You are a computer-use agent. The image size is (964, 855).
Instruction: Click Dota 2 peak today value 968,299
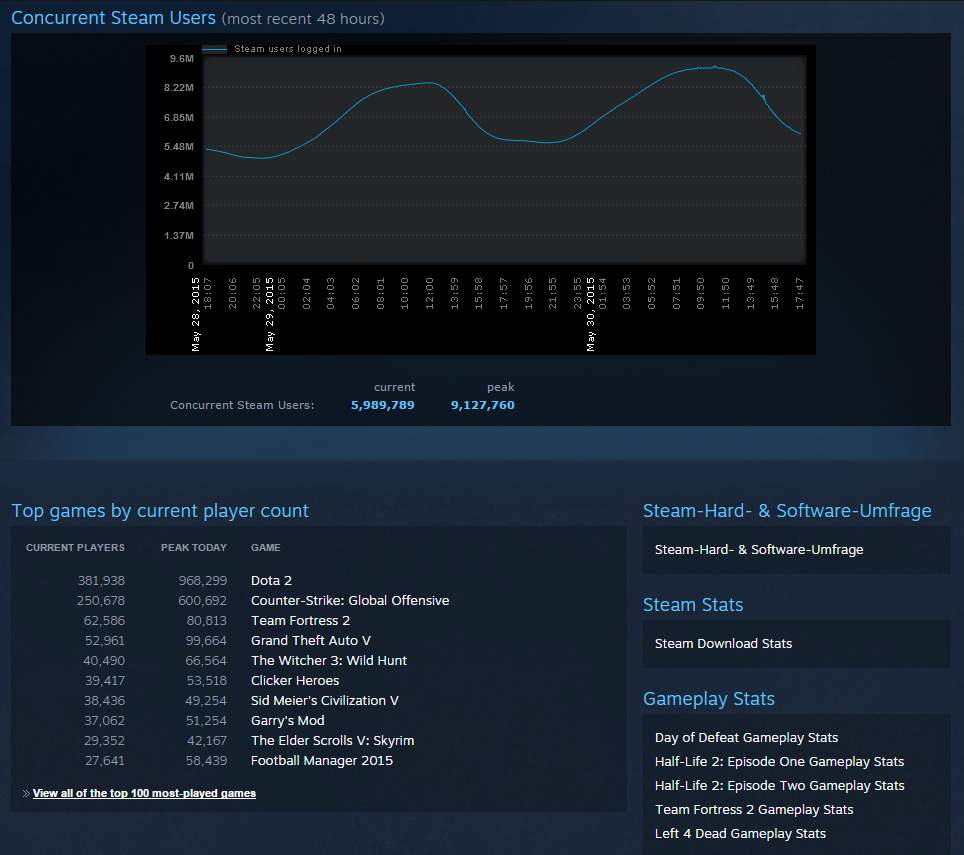203,580
